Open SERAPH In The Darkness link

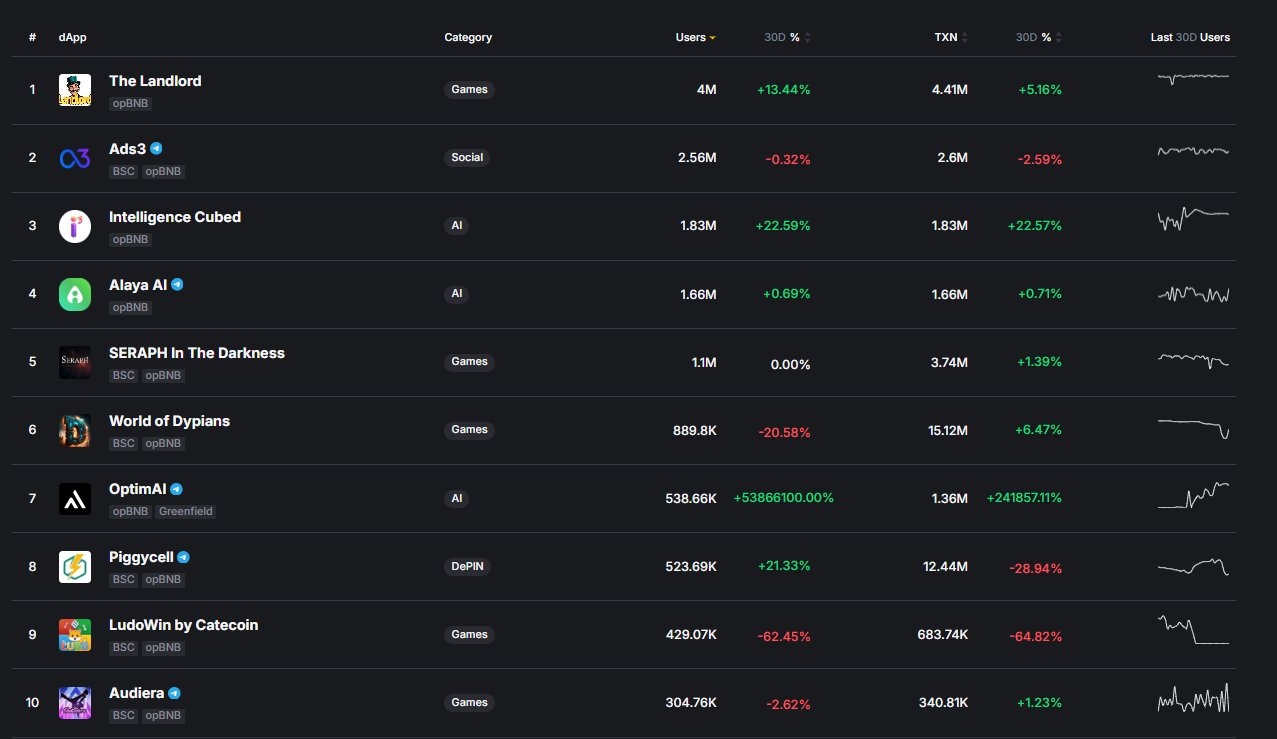(196, 353)
